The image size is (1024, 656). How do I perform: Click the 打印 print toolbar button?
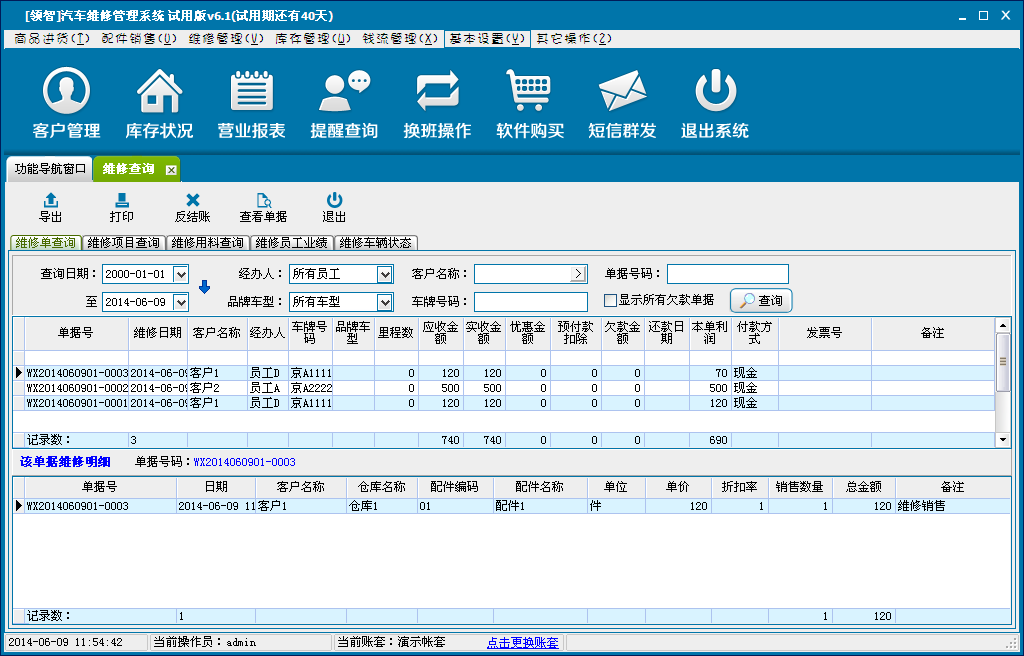(x=122, y=207)
